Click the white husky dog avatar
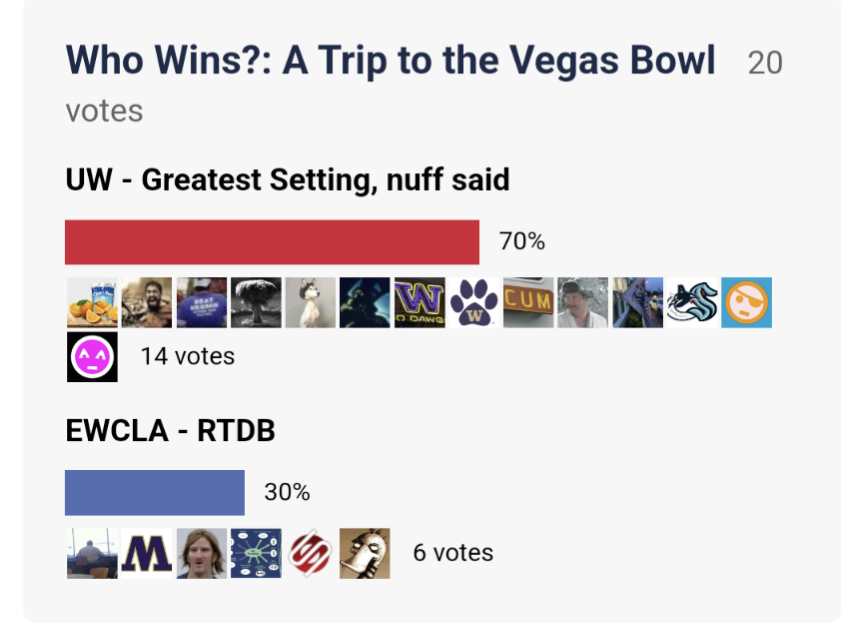The width and height of the screenshot is (863, 631). 310,303
